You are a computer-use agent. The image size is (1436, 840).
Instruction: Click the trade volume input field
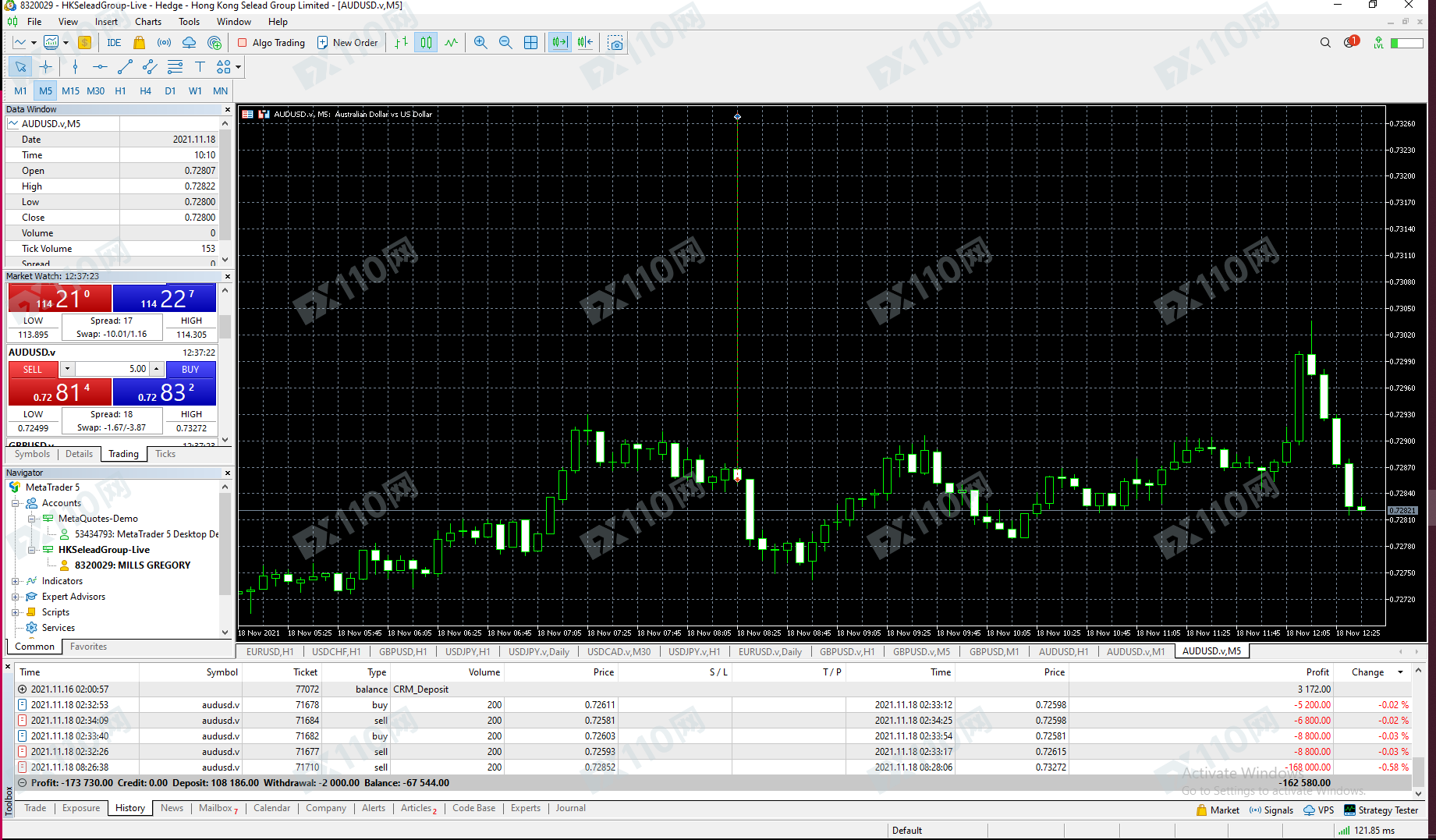tap(112, 369)
